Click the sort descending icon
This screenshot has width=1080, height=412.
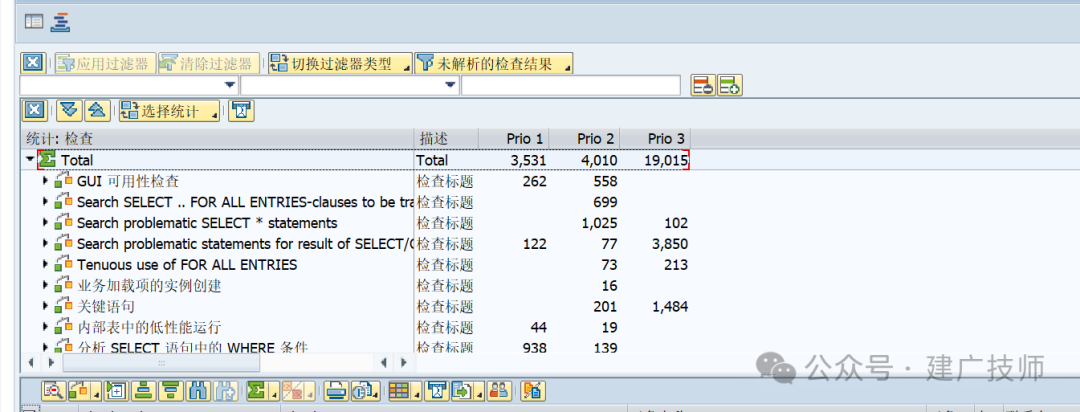pos(170,391)
